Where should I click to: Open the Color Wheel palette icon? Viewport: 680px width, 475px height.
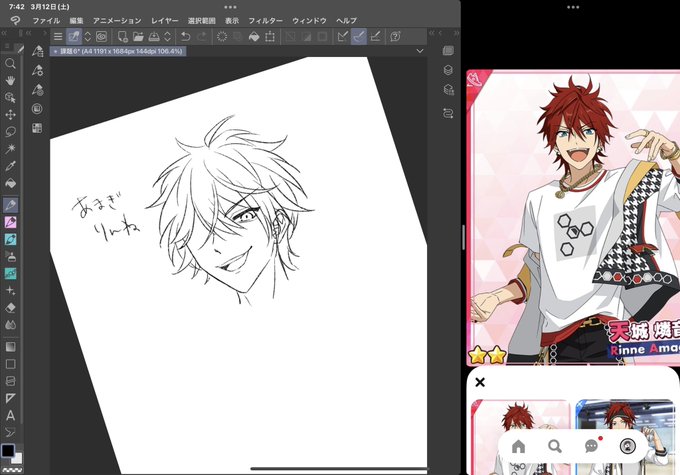(x=37, y=108)
